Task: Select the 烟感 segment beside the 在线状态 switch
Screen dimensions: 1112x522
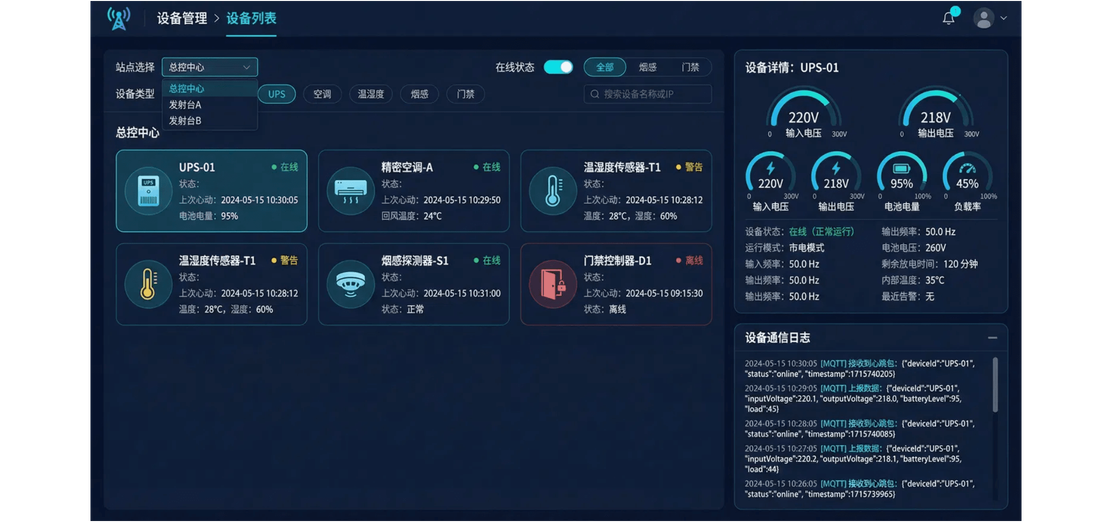Action: pyautogui.click(x=647, y=67)
